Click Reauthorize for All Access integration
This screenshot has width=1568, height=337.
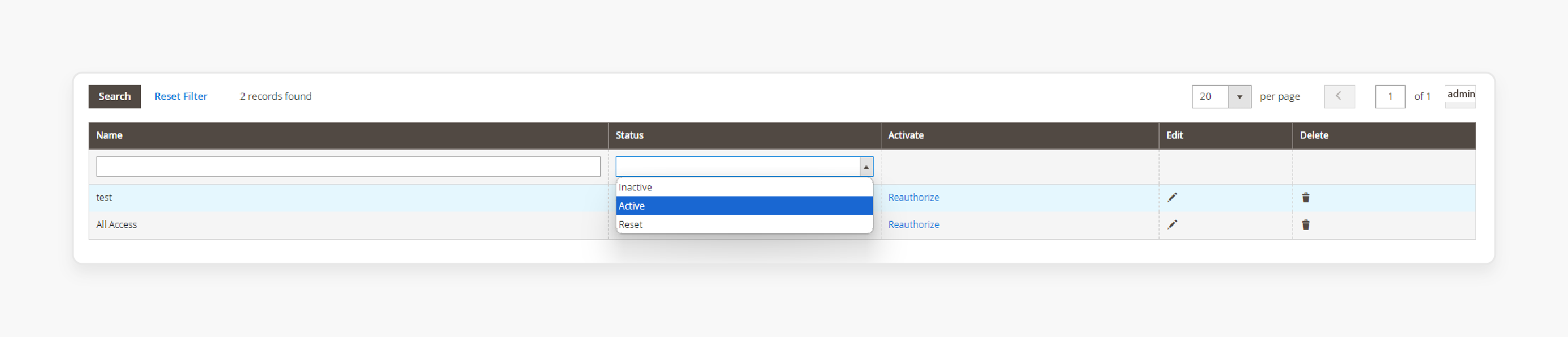(x=914, y=225)
